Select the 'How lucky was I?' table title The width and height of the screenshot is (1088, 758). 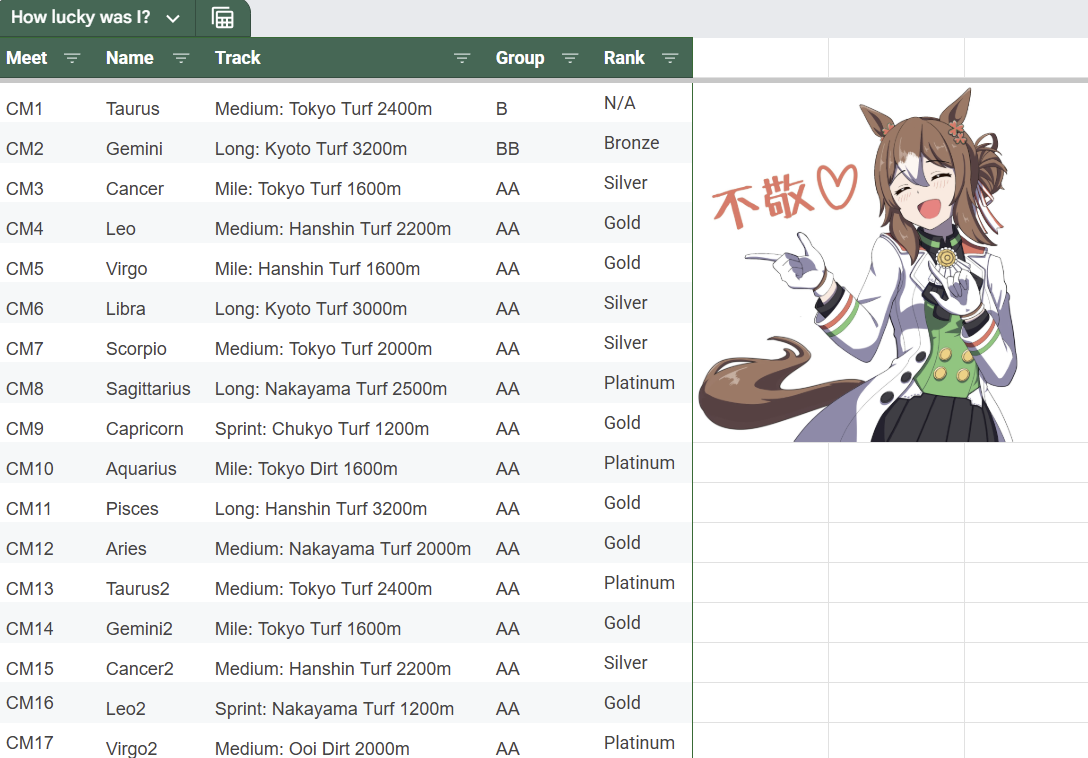click(x=80, y=17)
